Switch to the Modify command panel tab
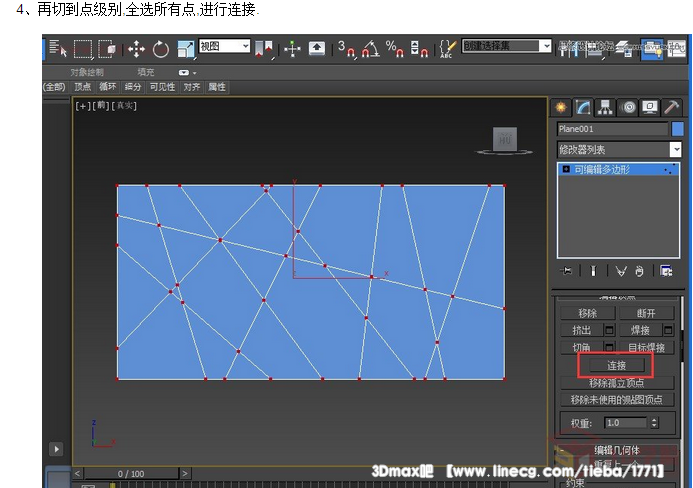 (583, 107)
